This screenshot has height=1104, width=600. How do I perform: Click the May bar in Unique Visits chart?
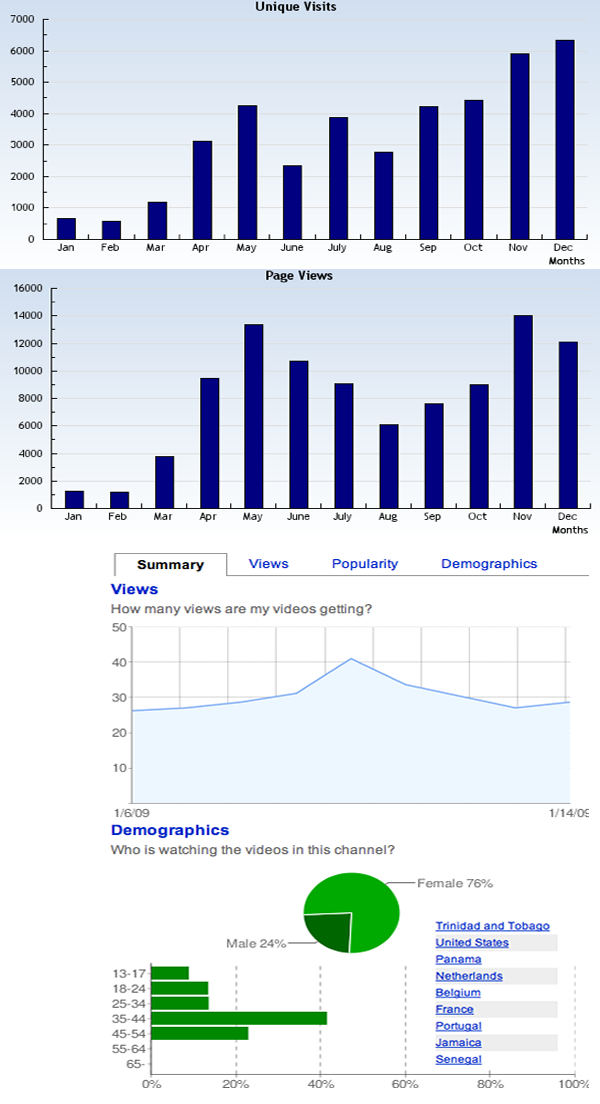(x=247, y=172)
